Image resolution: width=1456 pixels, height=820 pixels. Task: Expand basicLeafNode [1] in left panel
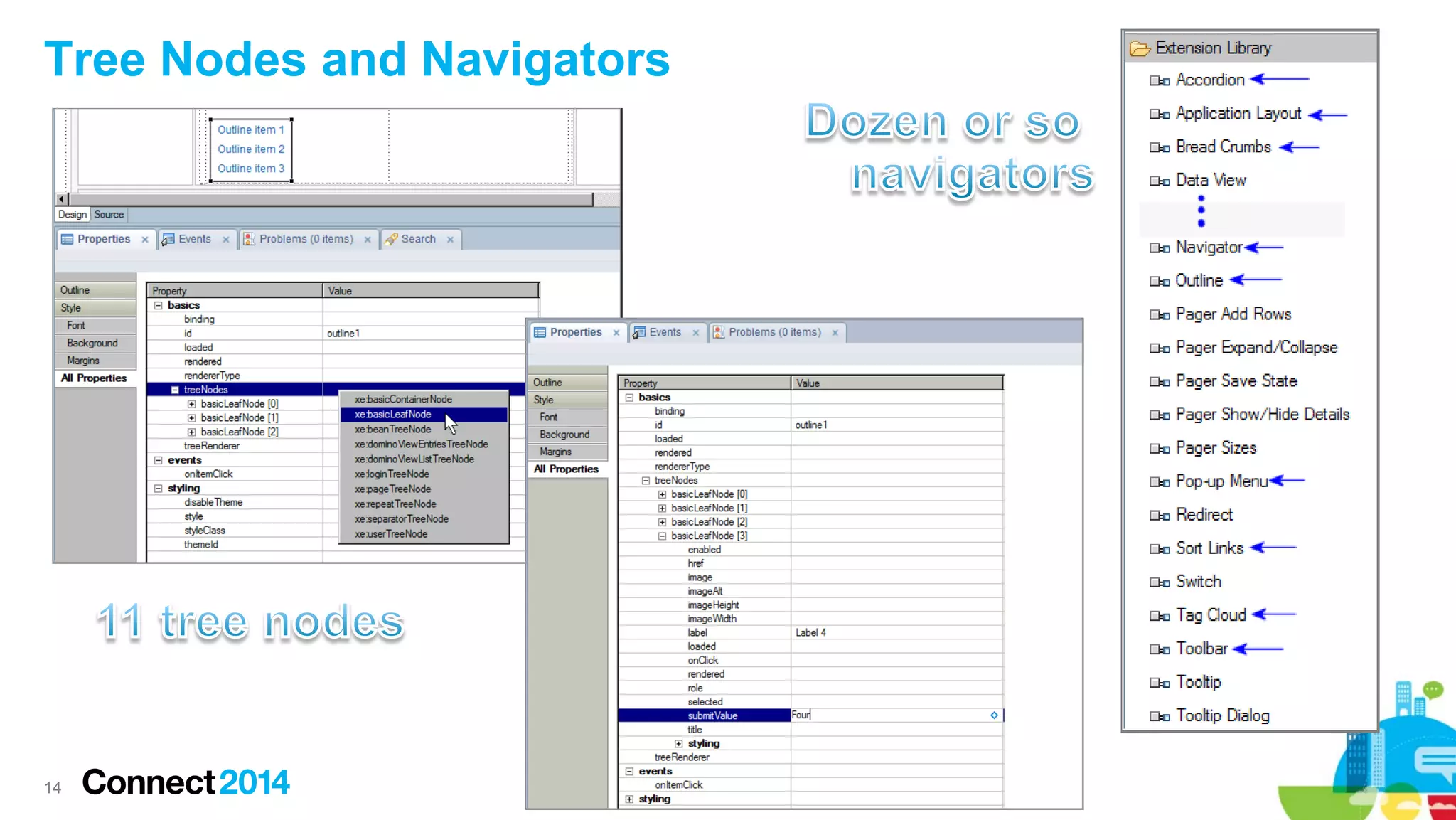191,418
